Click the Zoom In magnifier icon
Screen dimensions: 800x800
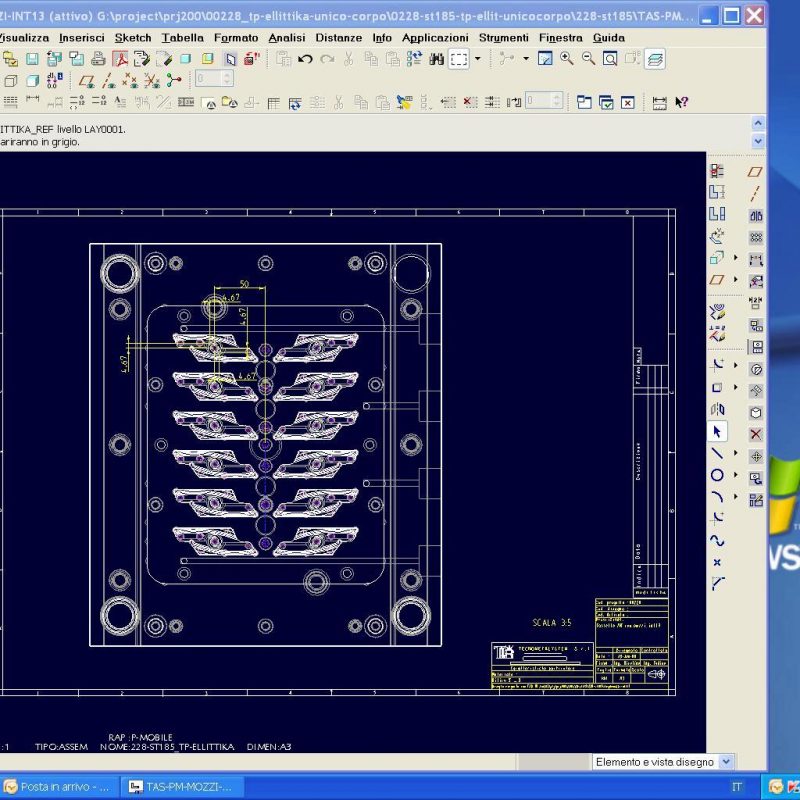click(566, 59)
